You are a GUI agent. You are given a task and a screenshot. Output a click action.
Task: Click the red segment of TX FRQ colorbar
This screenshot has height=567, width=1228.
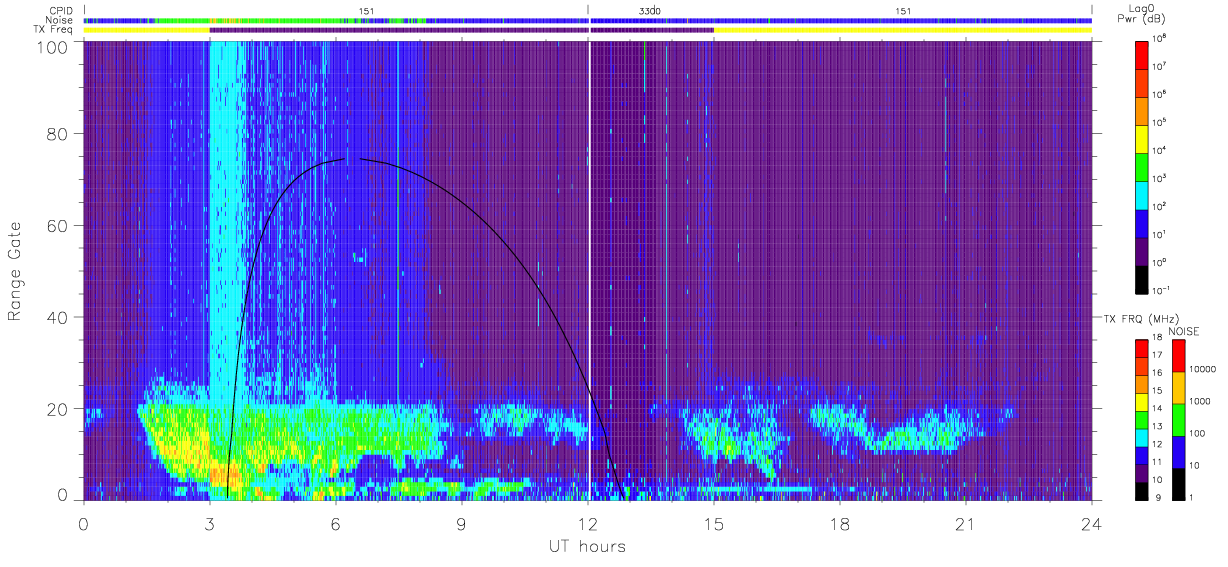pyautogui.click(x=1143, y=349)
